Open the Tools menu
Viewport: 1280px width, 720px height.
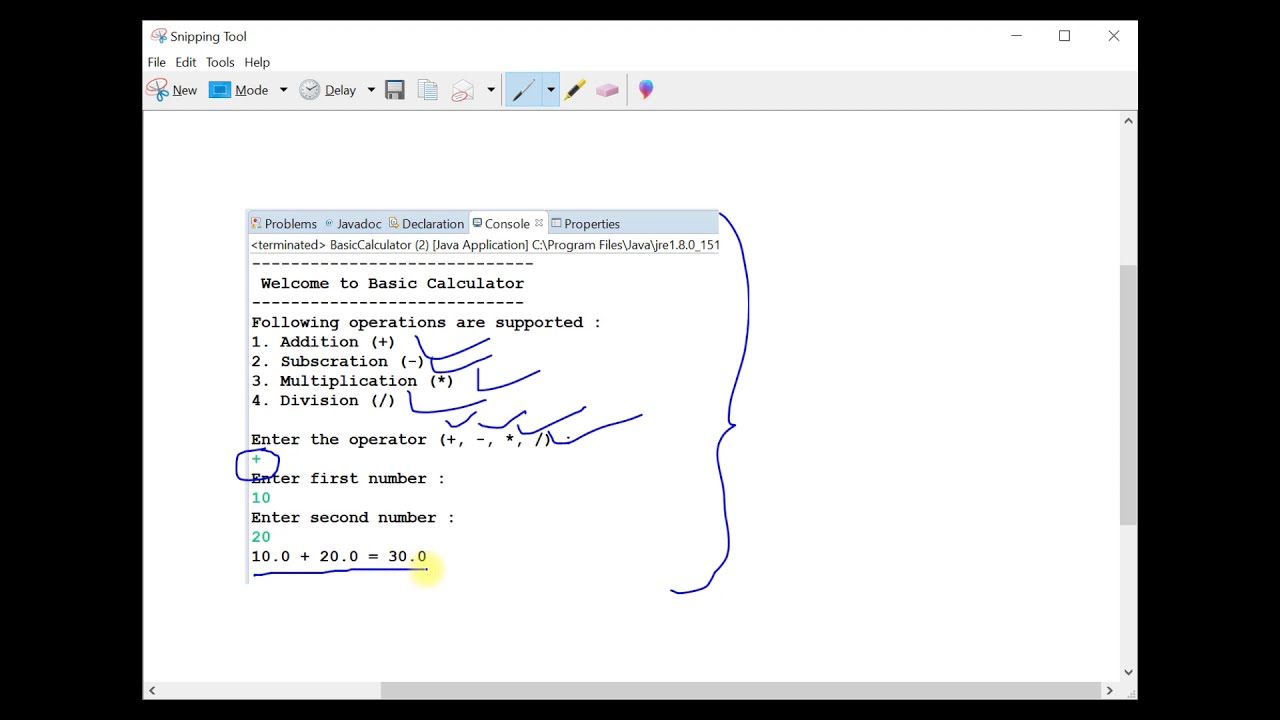[x=220, y=62]
